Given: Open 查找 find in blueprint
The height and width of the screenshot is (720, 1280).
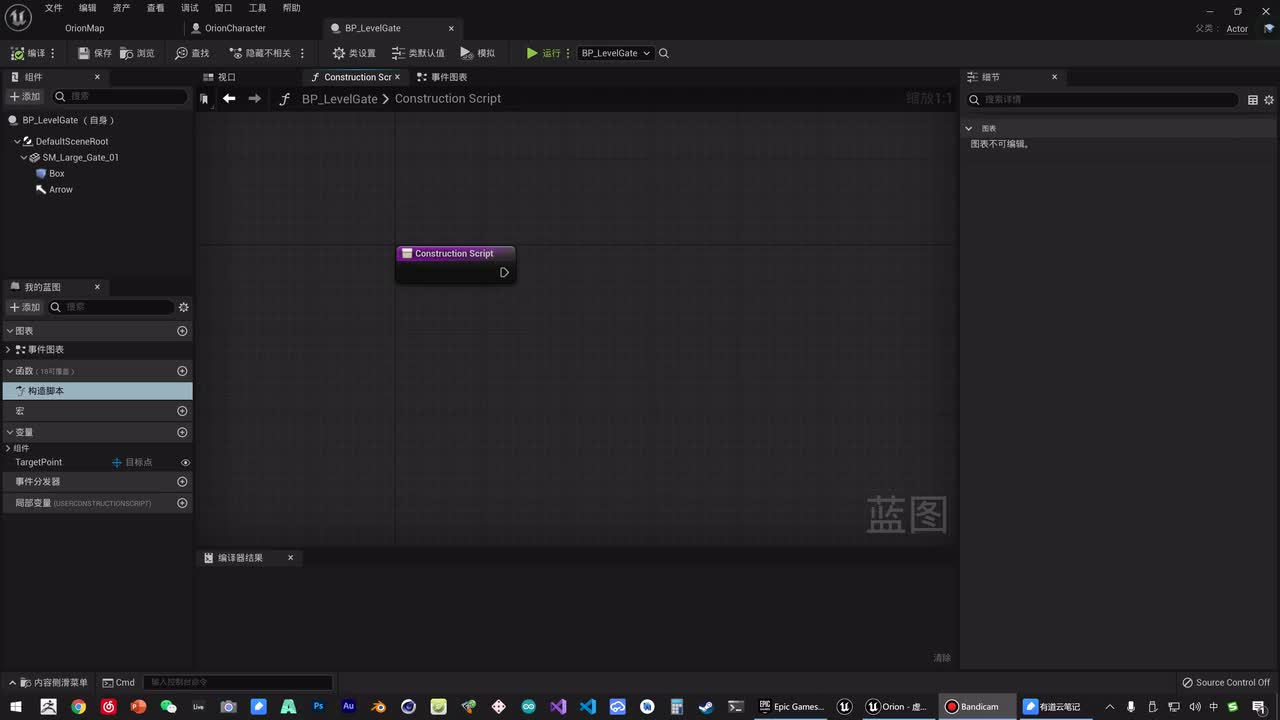Looking at the screenshot, I should tap(192, 53).
